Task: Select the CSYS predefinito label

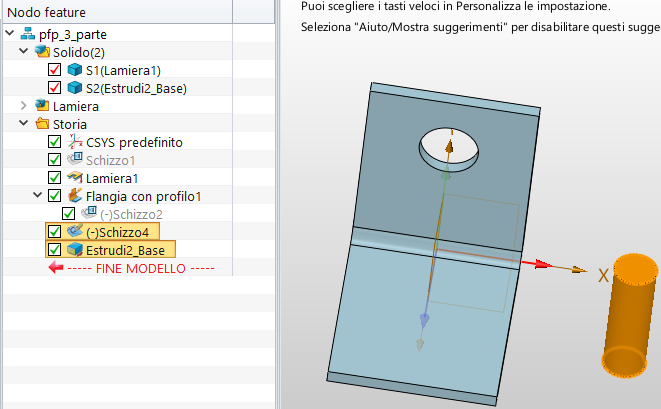Action: click(x=134, y=143)
